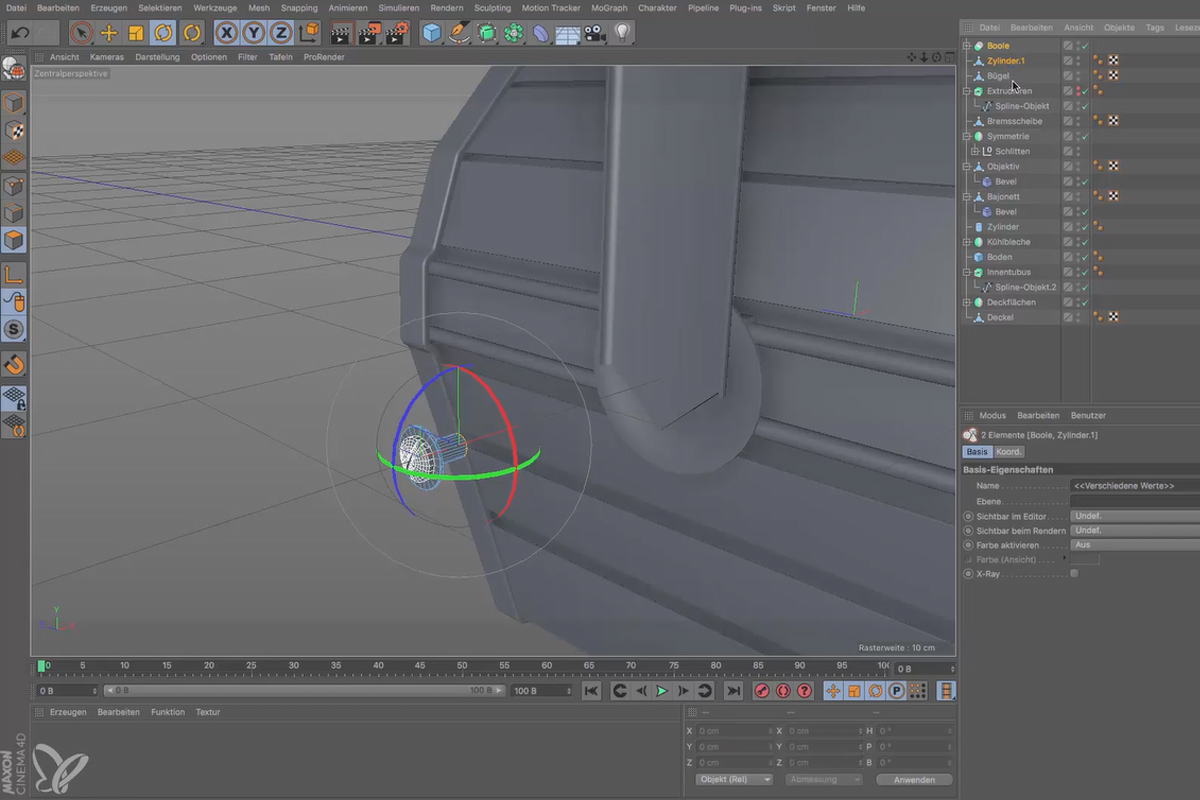Viewport: 1200px width, 800px height.
Task: Click the Enable Snap S icon
Action: [13, 329]
